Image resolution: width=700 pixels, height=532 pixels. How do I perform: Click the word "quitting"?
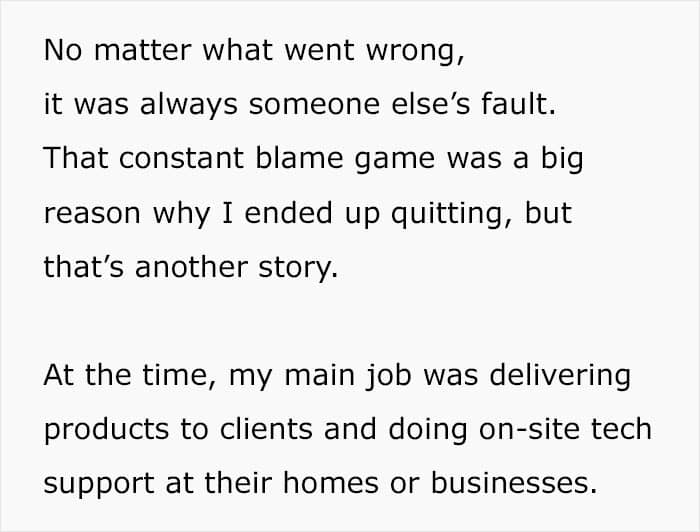446,215
